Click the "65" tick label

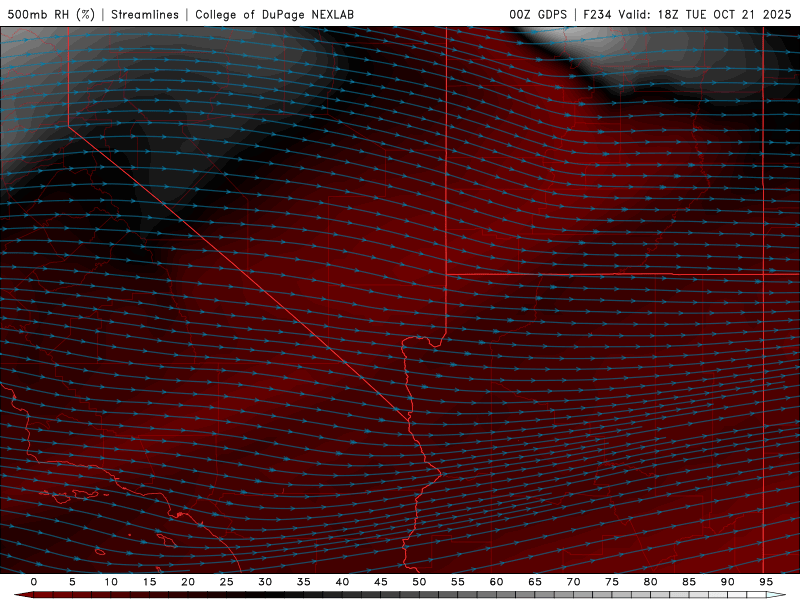[535, 582]
